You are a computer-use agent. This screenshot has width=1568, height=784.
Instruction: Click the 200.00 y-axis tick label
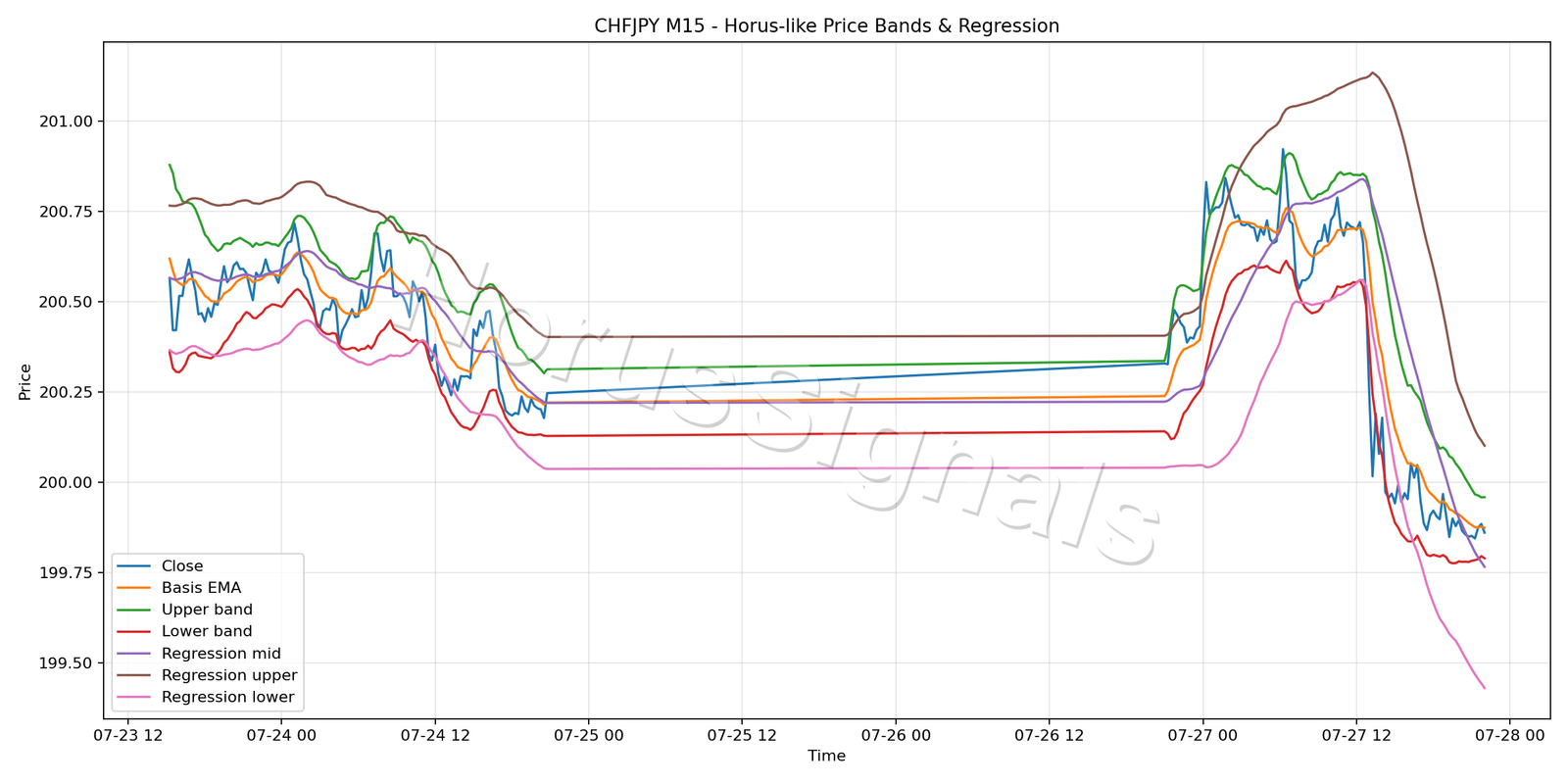coord(66,482)
